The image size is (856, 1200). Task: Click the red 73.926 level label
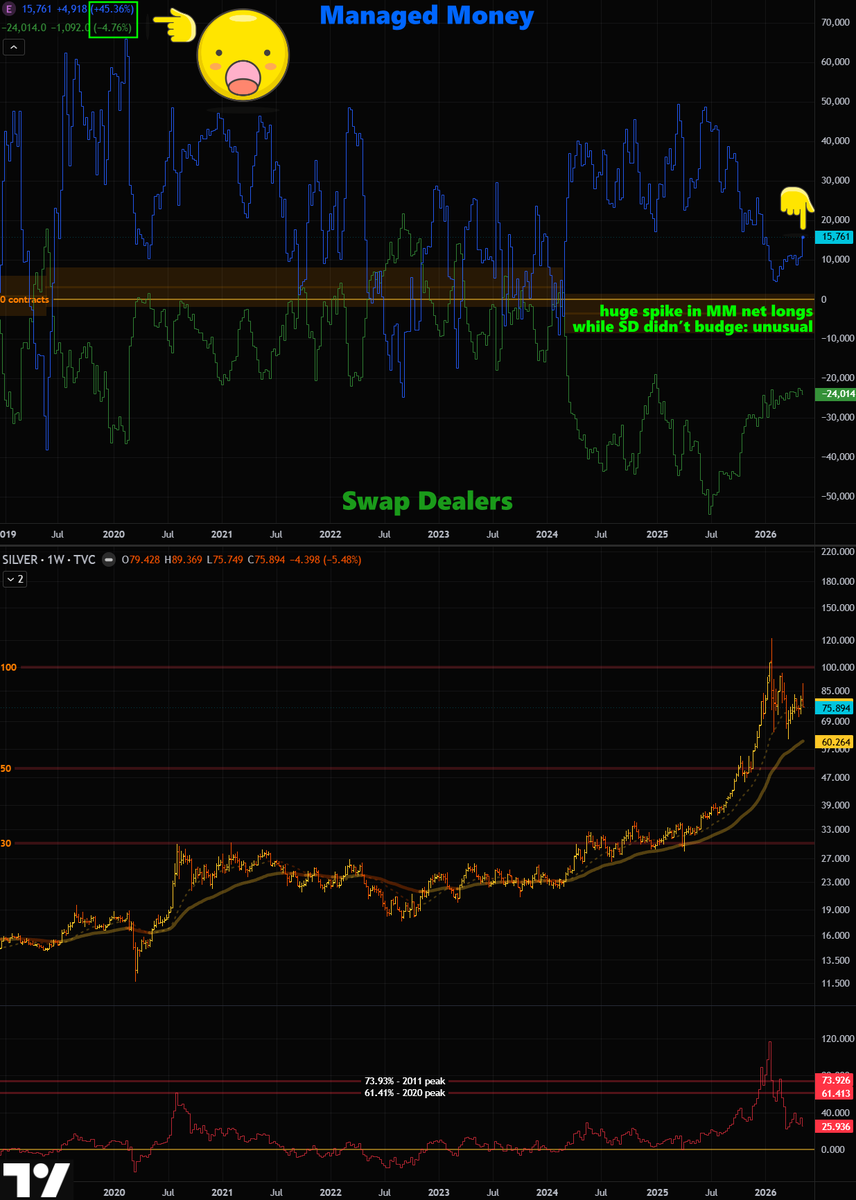pos(834,1081)
